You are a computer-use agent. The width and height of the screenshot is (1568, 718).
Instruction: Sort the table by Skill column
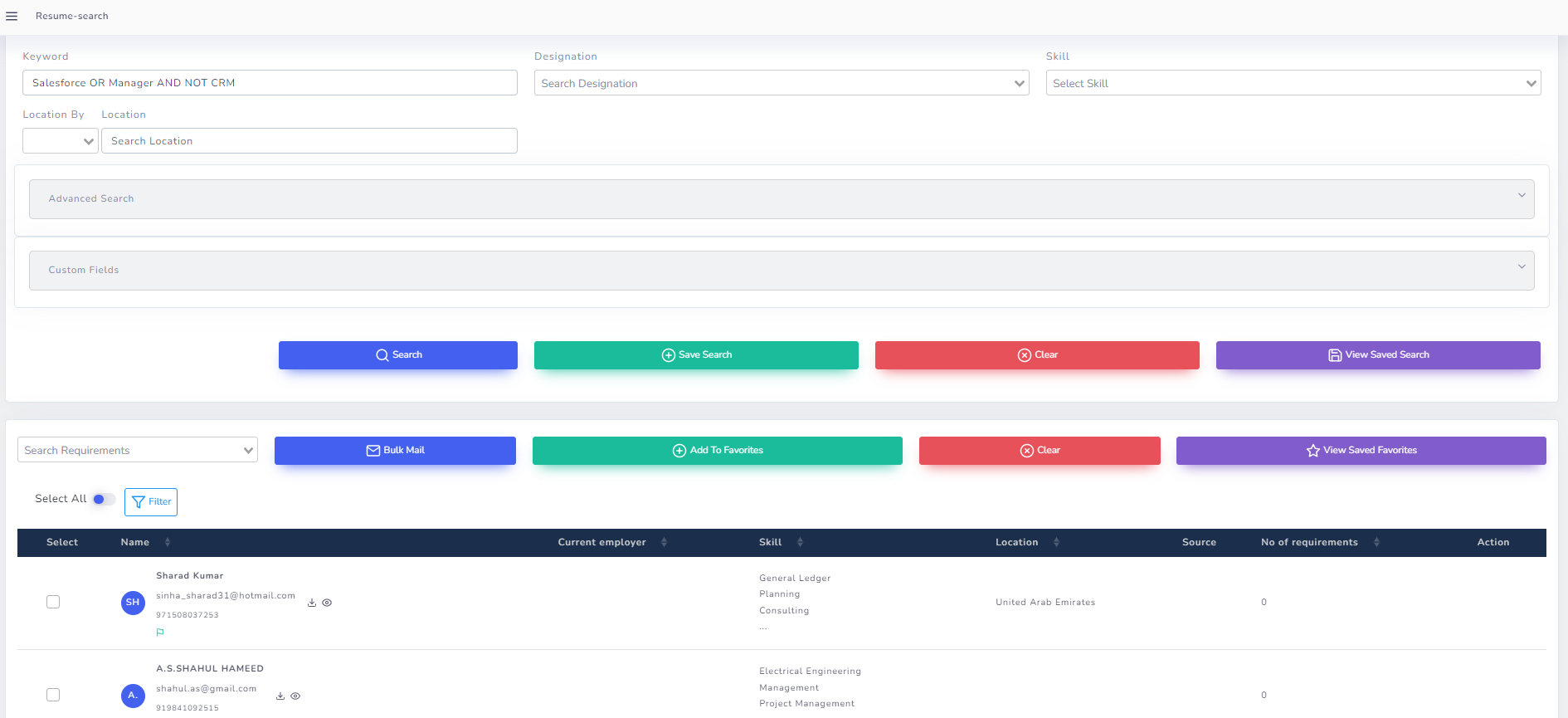800,542
